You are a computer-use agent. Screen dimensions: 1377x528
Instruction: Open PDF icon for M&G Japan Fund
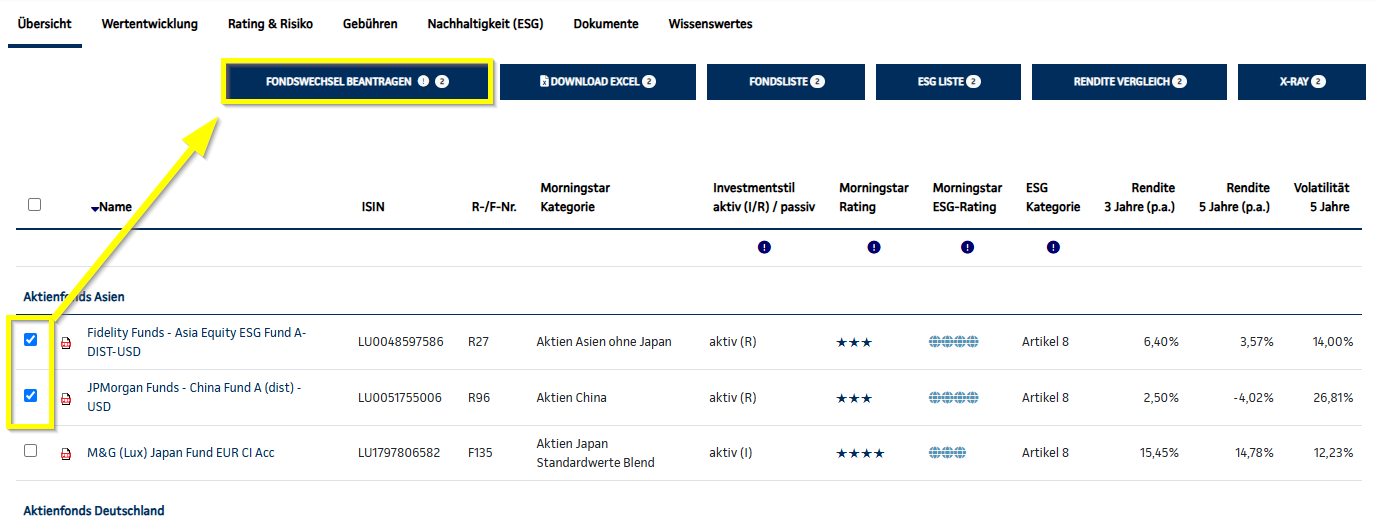pyautogui.click(x=67, y=454)
